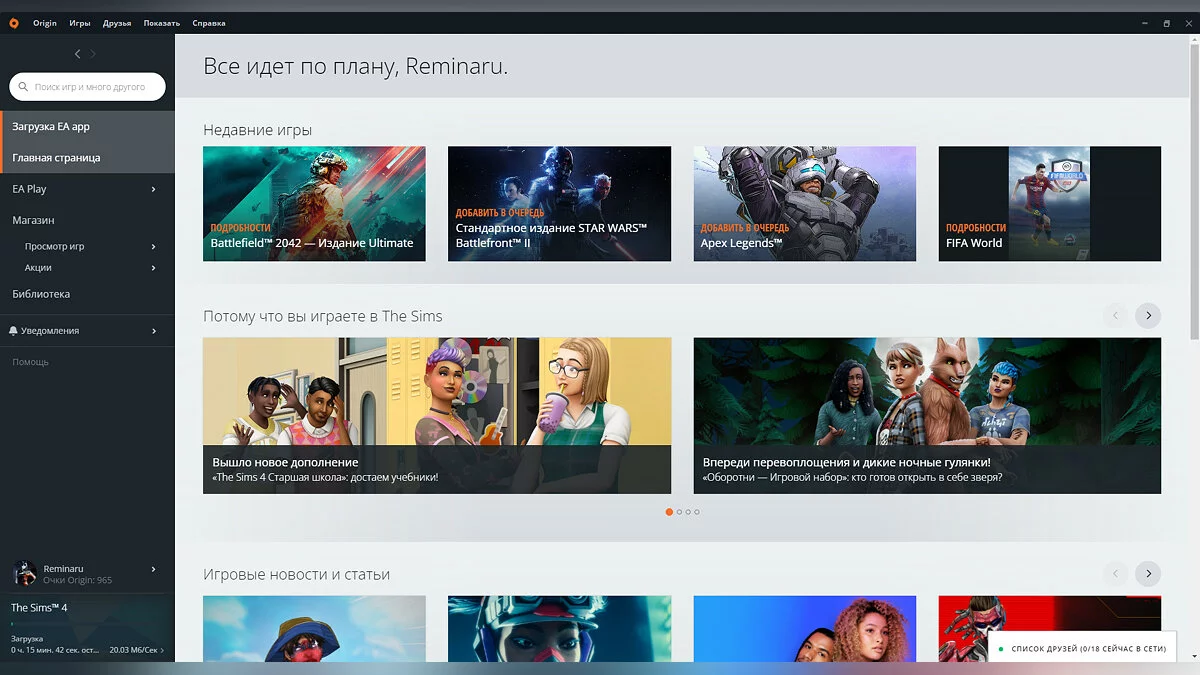
Task: Open the Origin menu
Action: 45,23
